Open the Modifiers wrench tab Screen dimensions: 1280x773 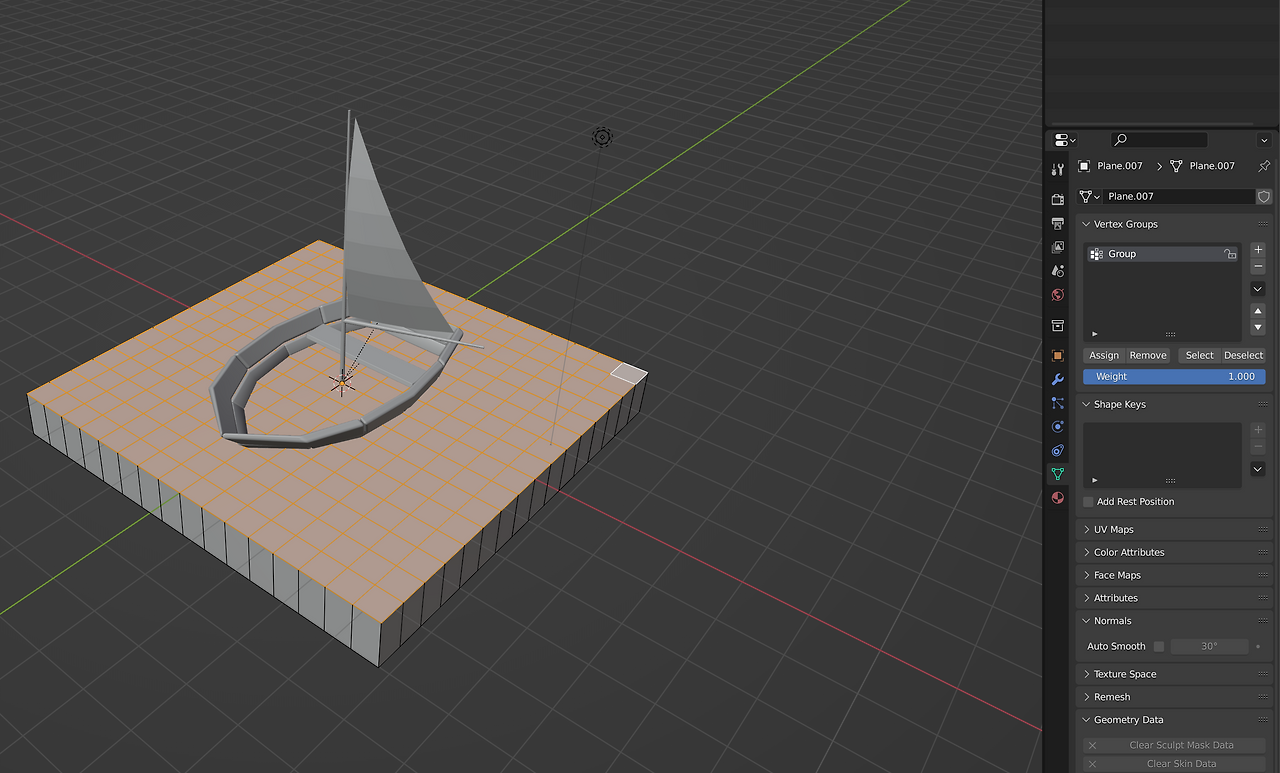pos(1058,379)
